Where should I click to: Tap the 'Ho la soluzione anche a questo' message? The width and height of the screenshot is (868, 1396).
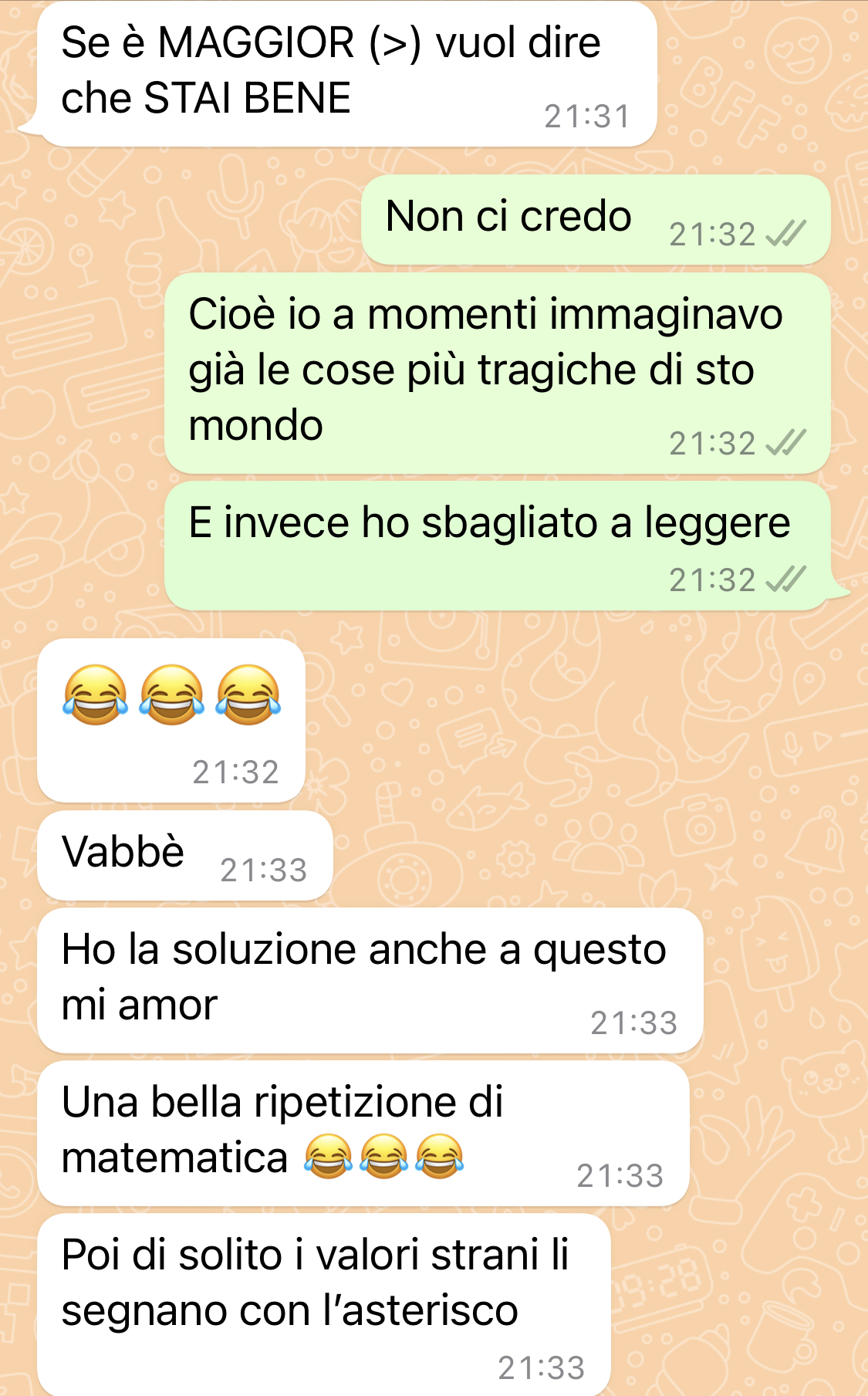pos(370,981)
